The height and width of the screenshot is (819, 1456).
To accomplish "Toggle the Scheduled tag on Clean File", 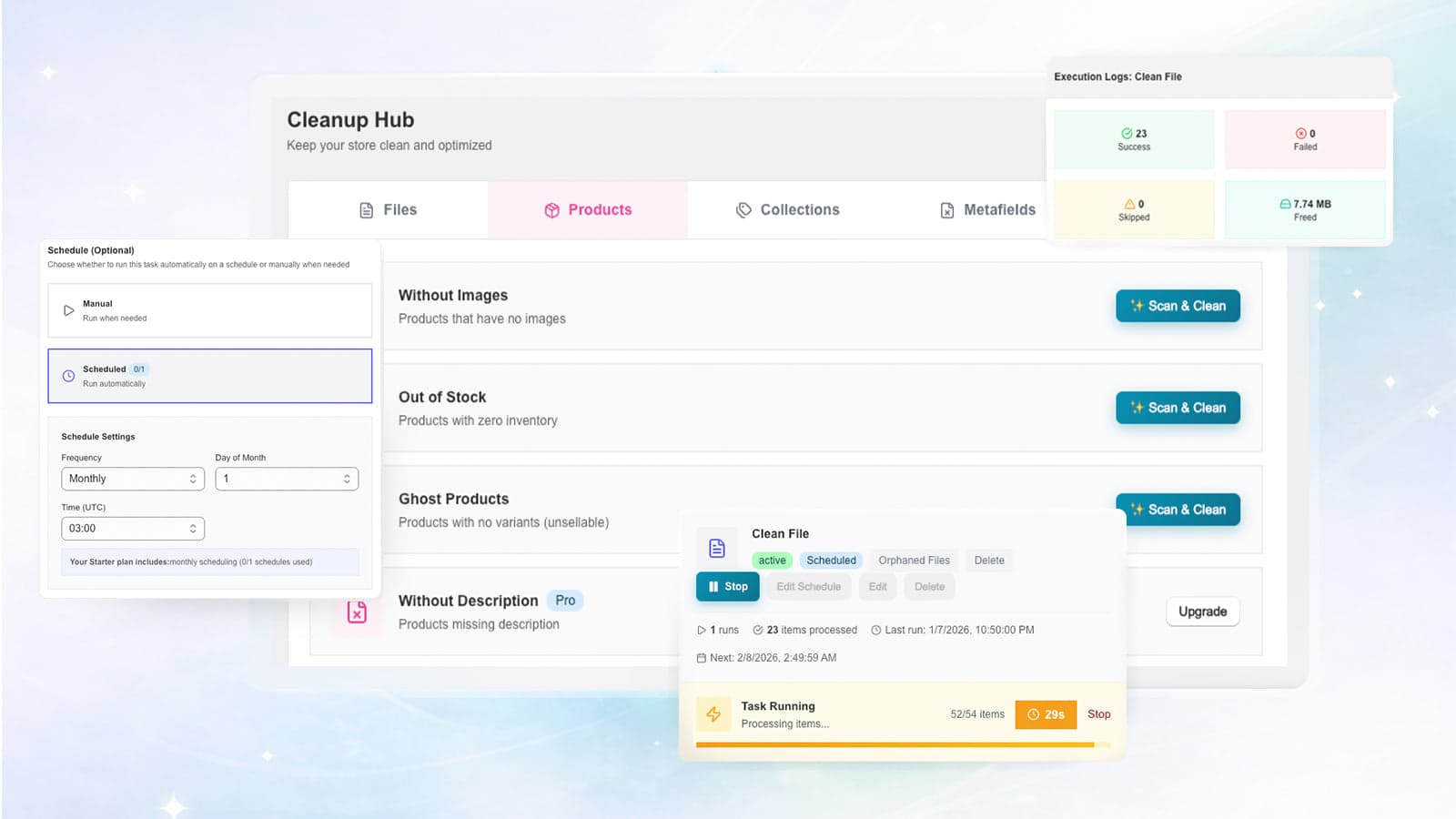I will 831,561.
